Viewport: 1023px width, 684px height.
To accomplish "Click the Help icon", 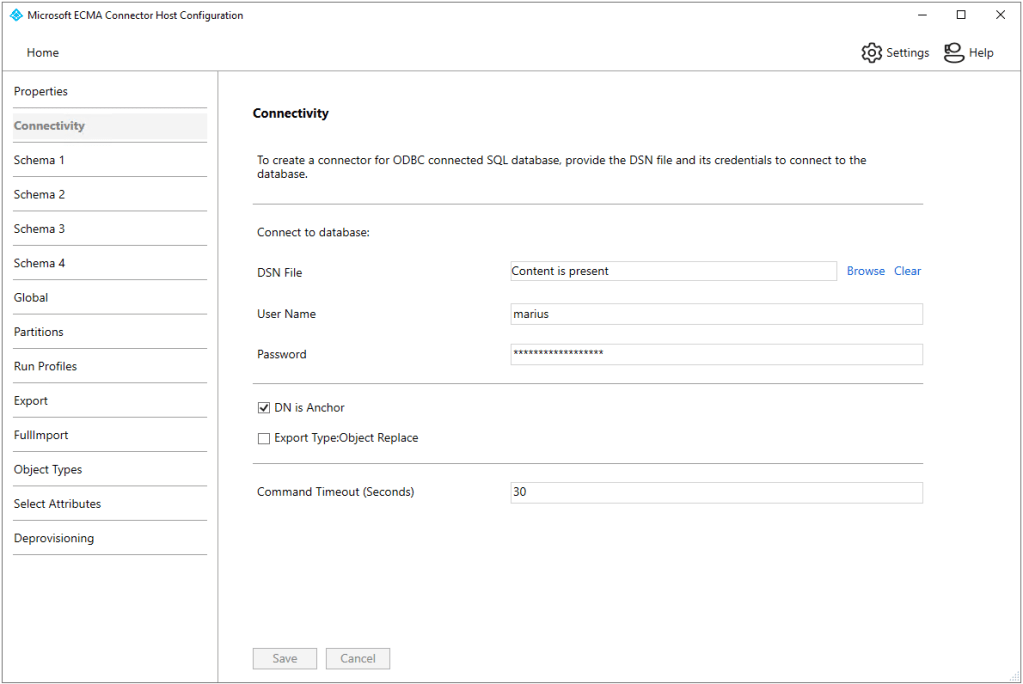I will click(x=954, y=53).
